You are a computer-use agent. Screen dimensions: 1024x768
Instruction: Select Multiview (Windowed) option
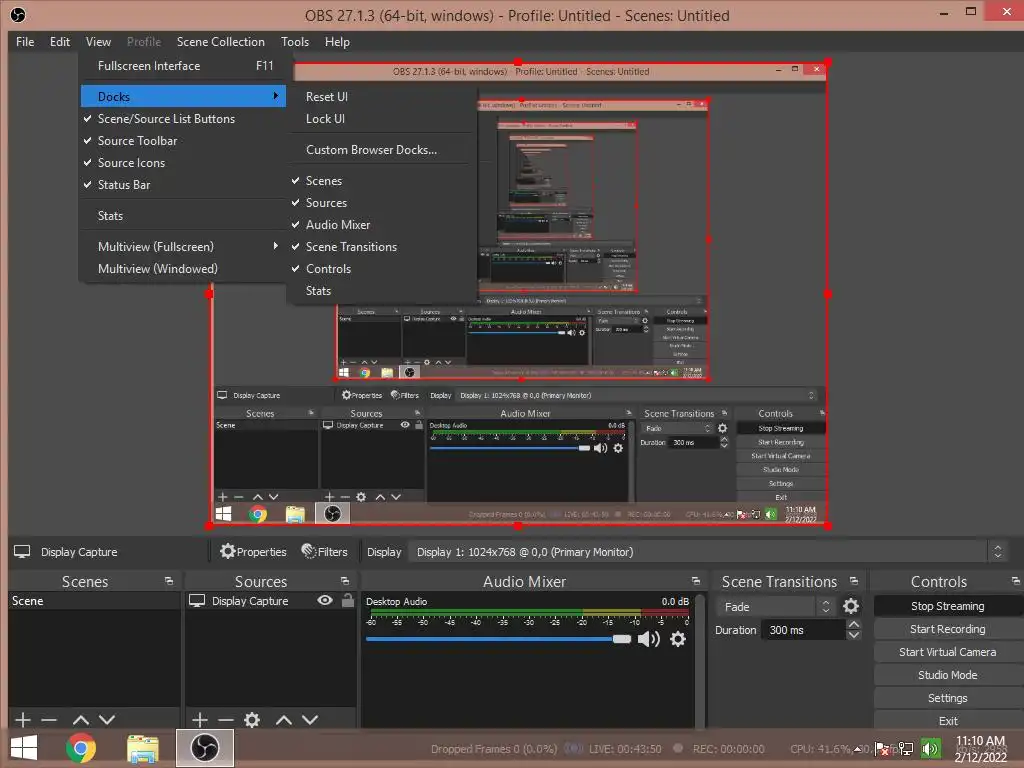(x=183, y=269)
